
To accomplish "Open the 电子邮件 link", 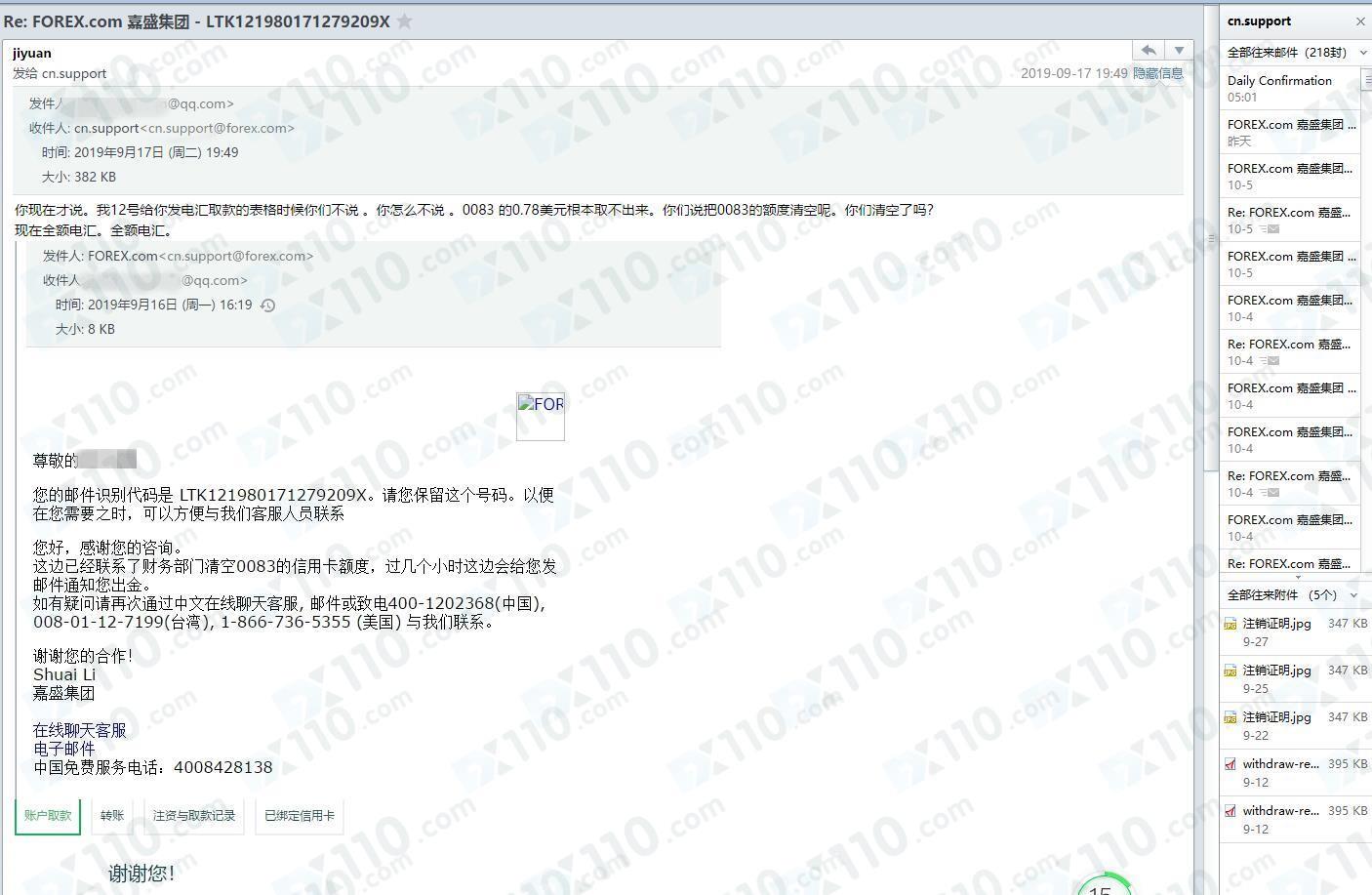I will tap(64, 749).
